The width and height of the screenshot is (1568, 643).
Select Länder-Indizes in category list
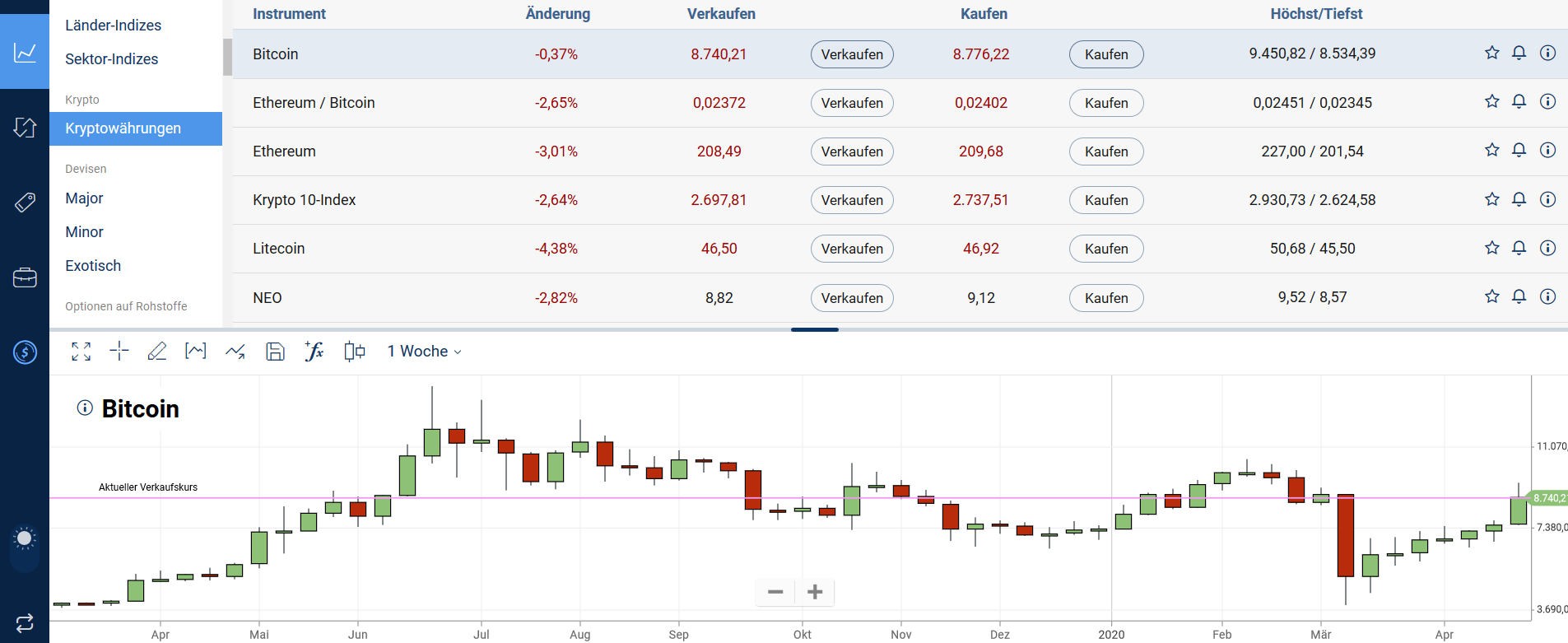coord(114,26)
